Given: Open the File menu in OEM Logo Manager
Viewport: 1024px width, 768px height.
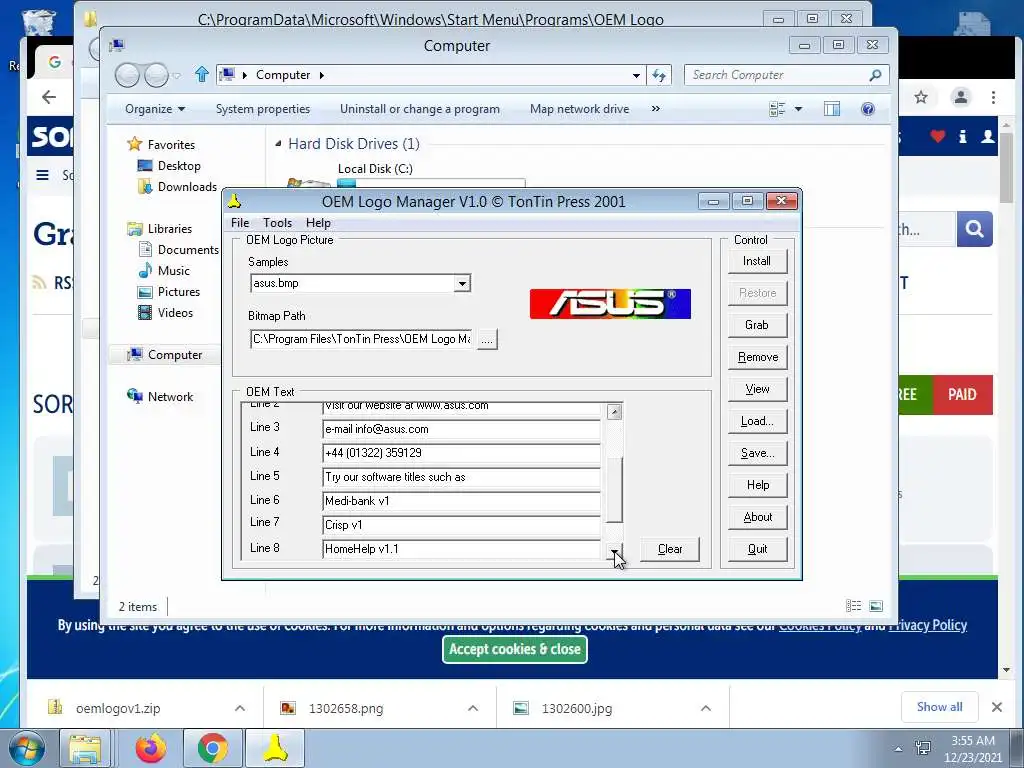Looking at the screenshot, I should (240, 223).
